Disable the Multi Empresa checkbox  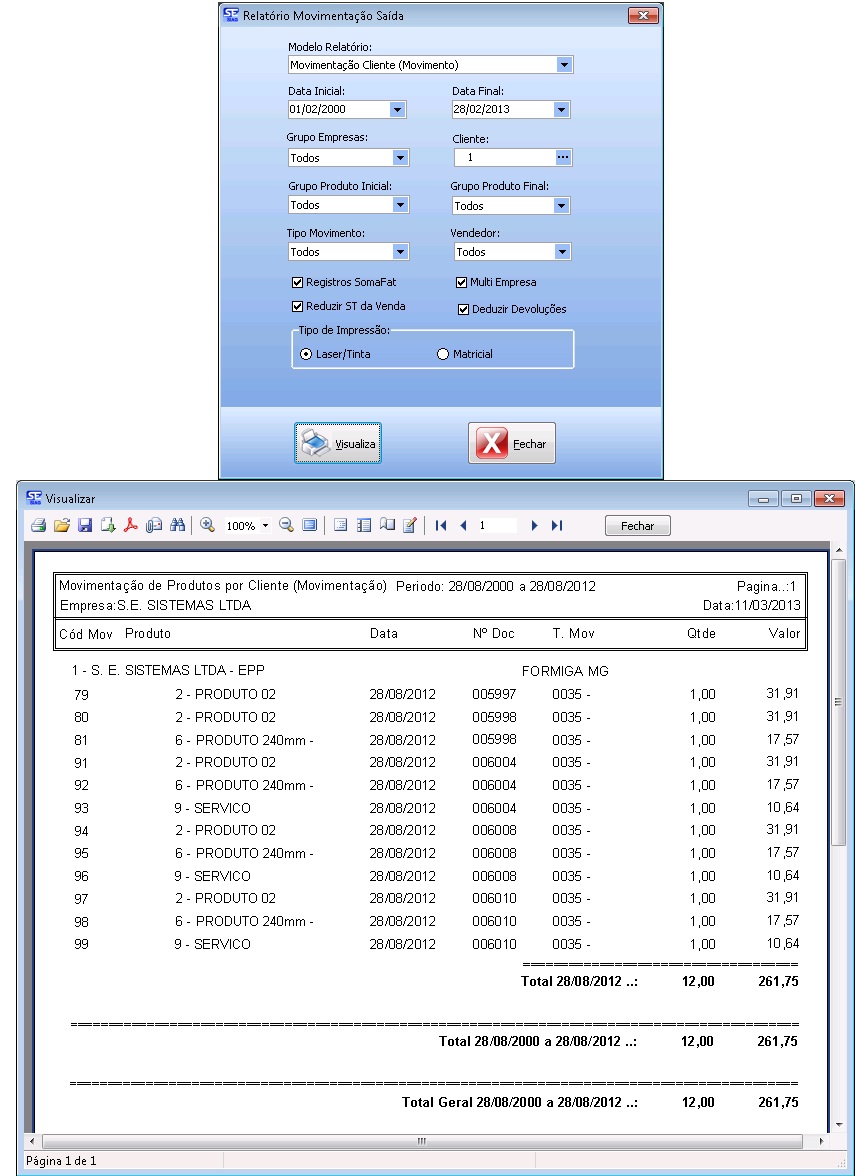462,283
